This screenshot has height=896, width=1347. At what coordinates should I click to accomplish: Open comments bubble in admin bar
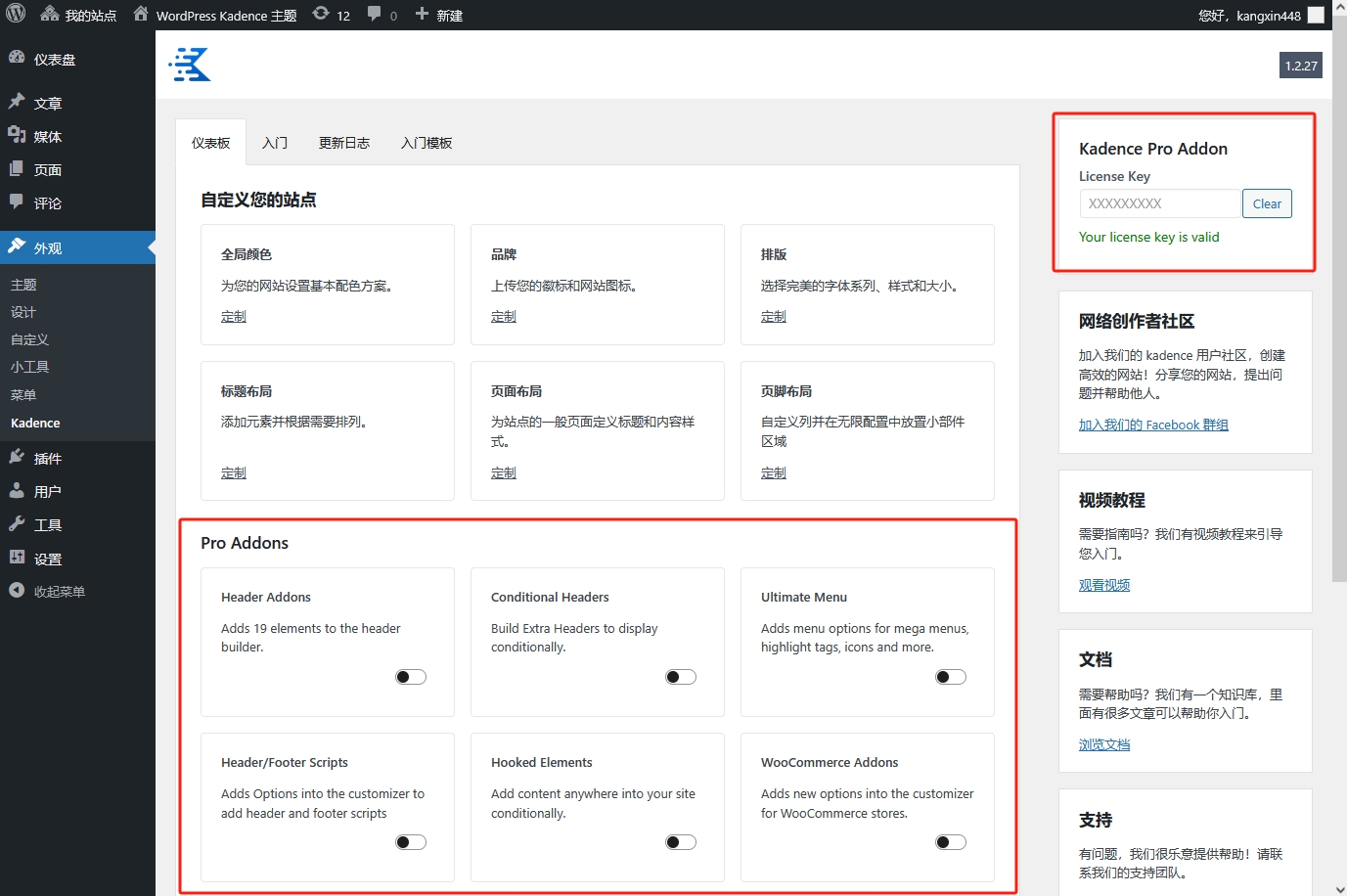click(x=382, y=16)
